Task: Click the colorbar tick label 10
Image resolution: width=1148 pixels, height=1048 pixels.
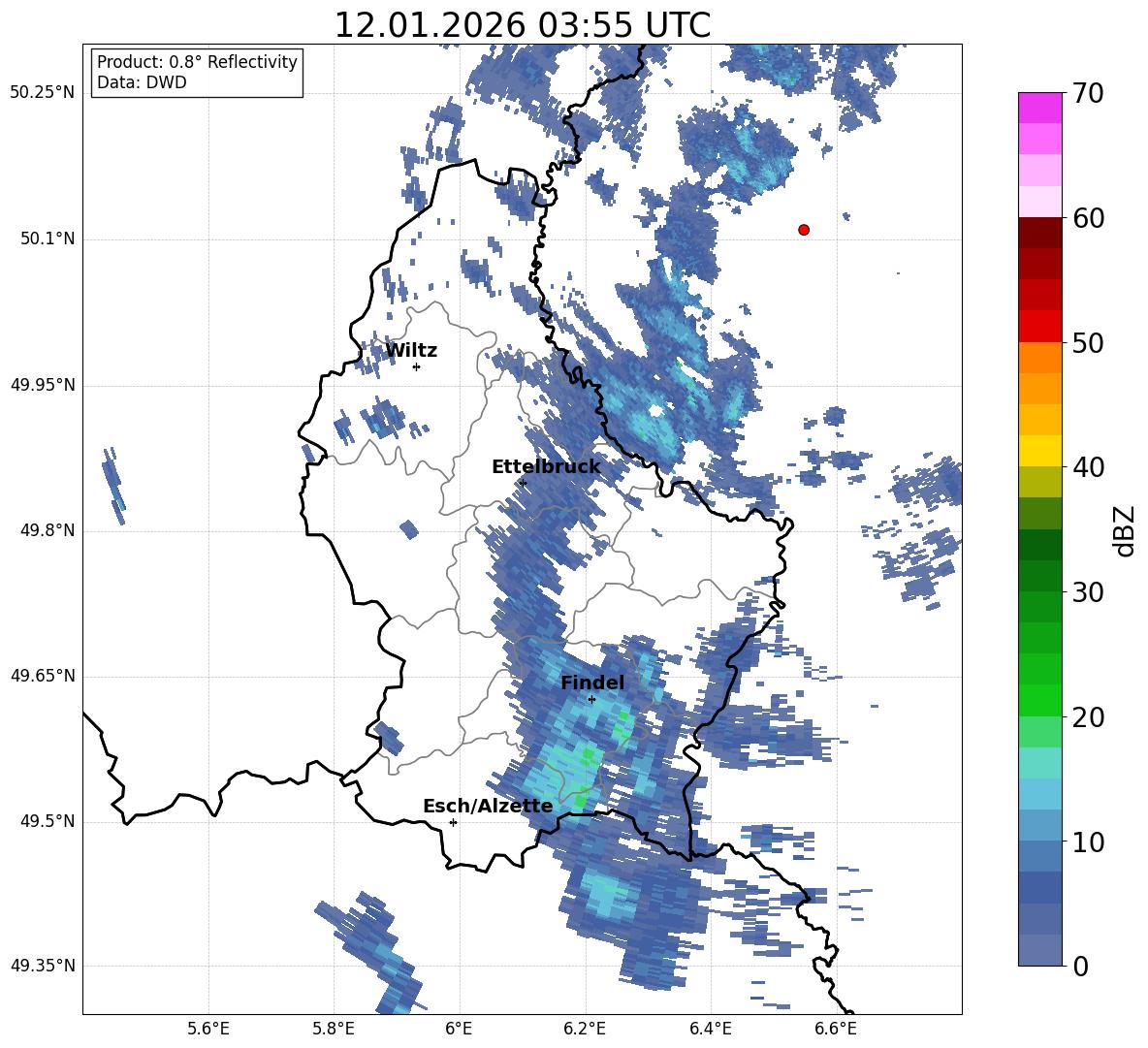Action: click(x=1088, y=842)
